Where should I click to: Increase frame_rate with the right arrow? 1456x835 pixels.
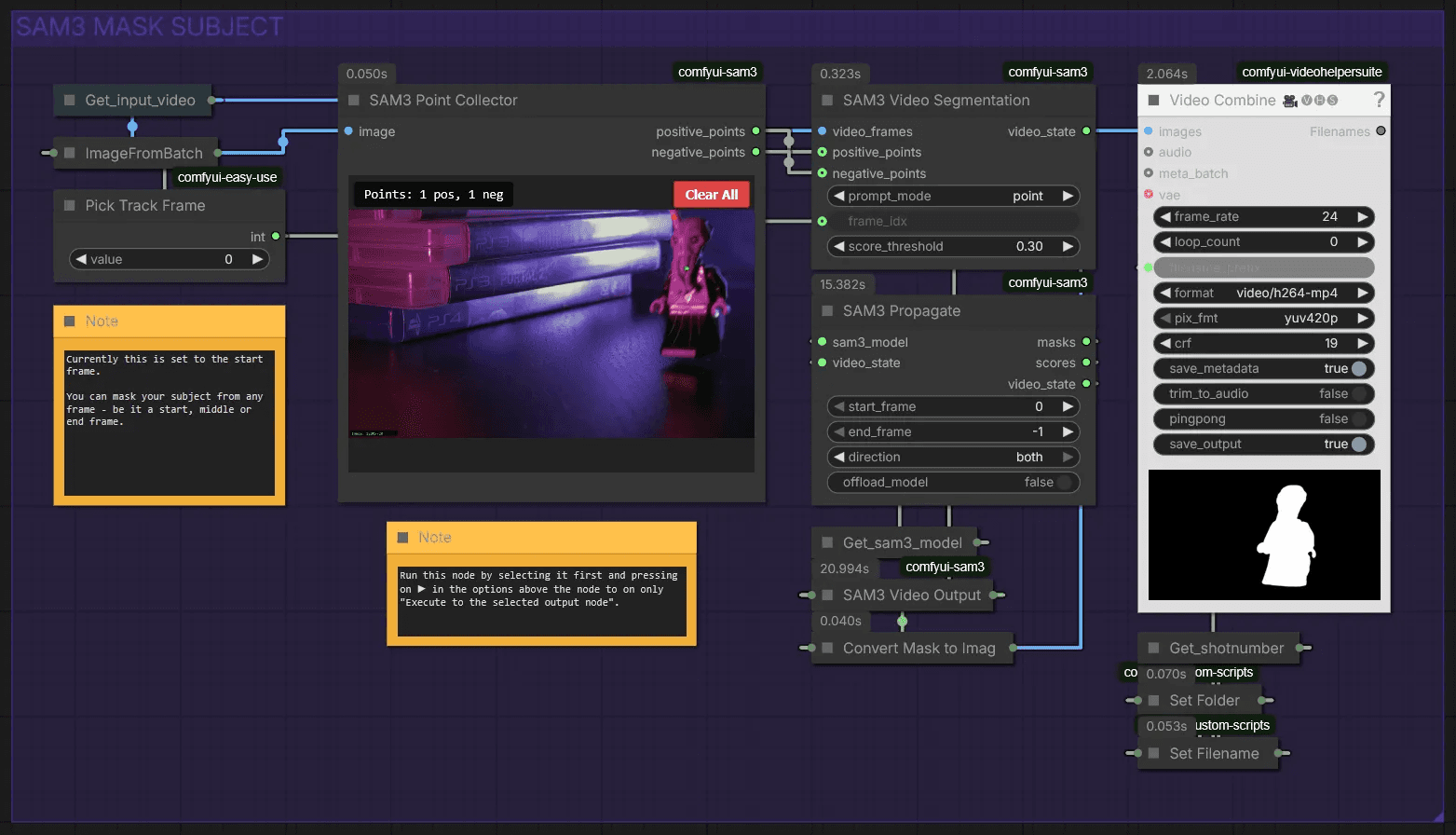(x=1363, y=216)
